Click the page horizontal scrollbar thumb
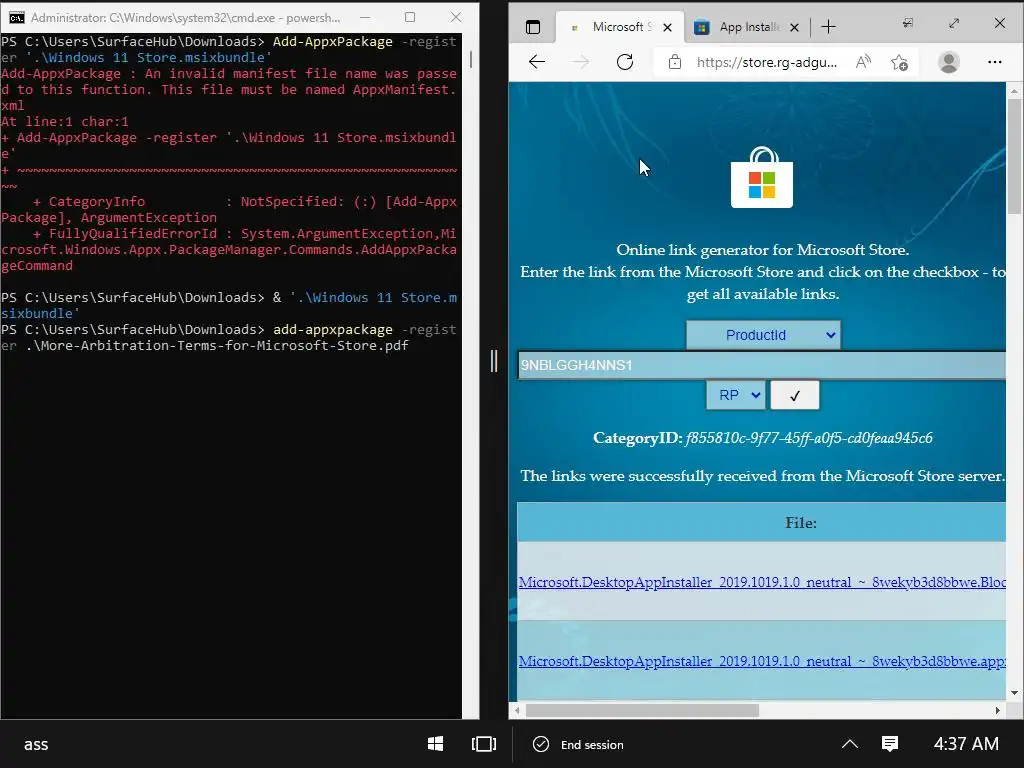Screen dimensions: 1024x768 (x=642, y=710)
